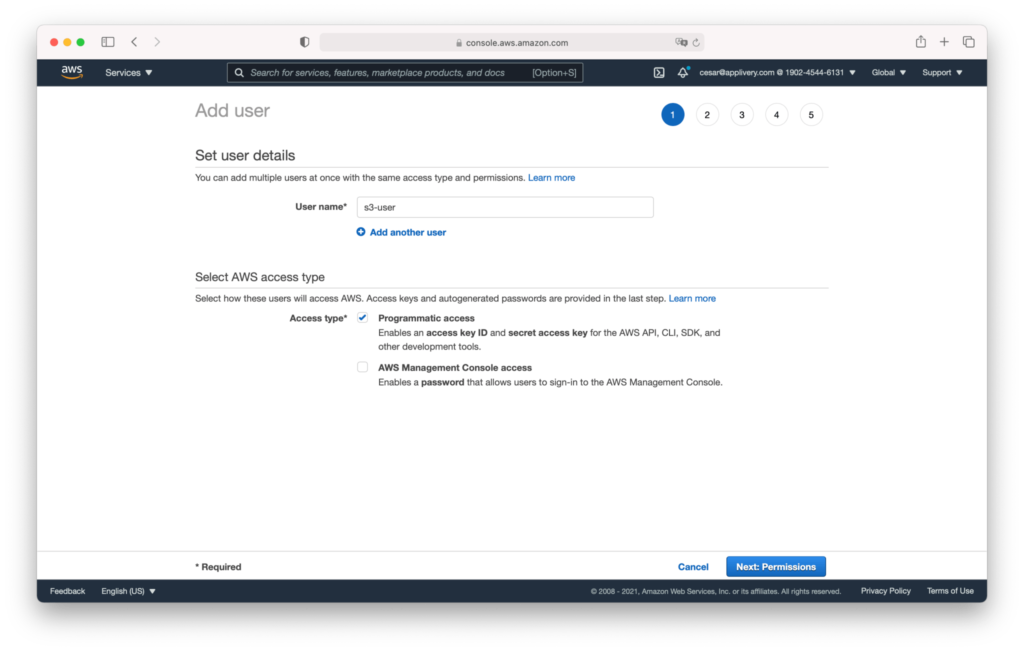Click inside the User name input field

[505, 207]
